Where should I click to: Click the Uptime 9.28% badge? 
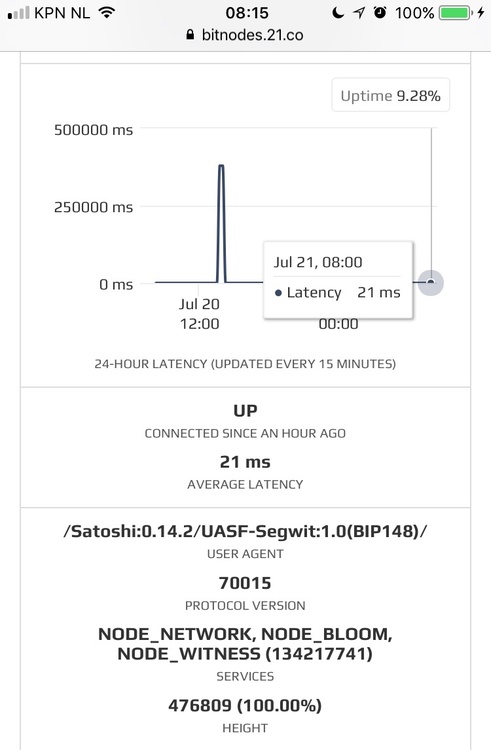(x=391, y=95)
